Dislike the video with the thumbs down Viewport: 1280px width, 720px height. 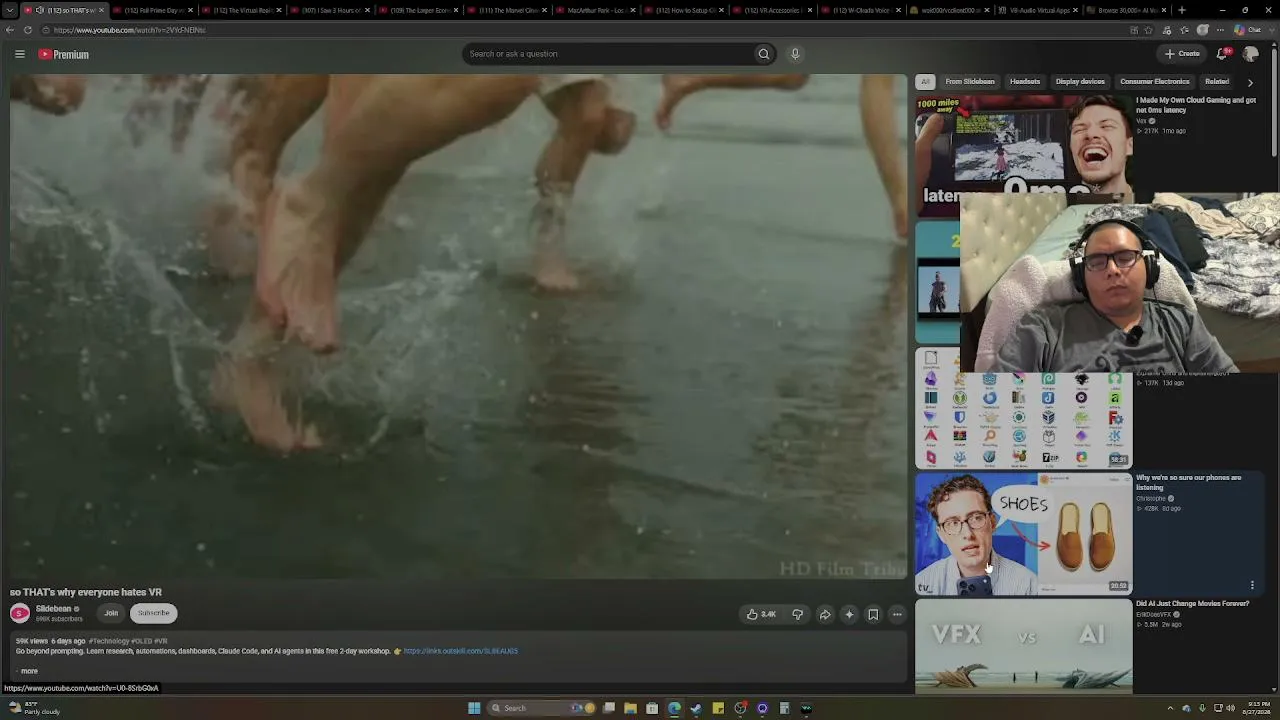(x=797, y=614)
